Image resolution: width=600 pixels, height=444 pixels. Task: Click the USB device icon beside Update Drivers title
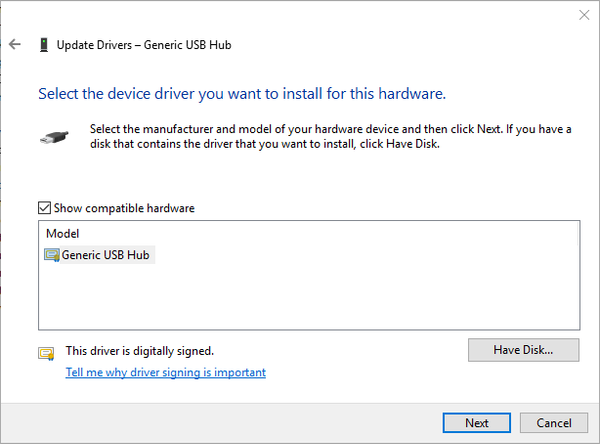pyautogui.click(x=43, y=45)
